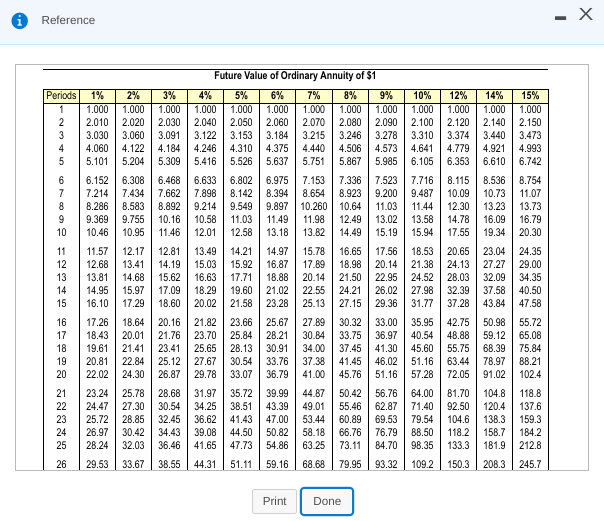Click the value 8.923 in the 8% column
This screenshot has height=521, width=604.
(350, 193)
